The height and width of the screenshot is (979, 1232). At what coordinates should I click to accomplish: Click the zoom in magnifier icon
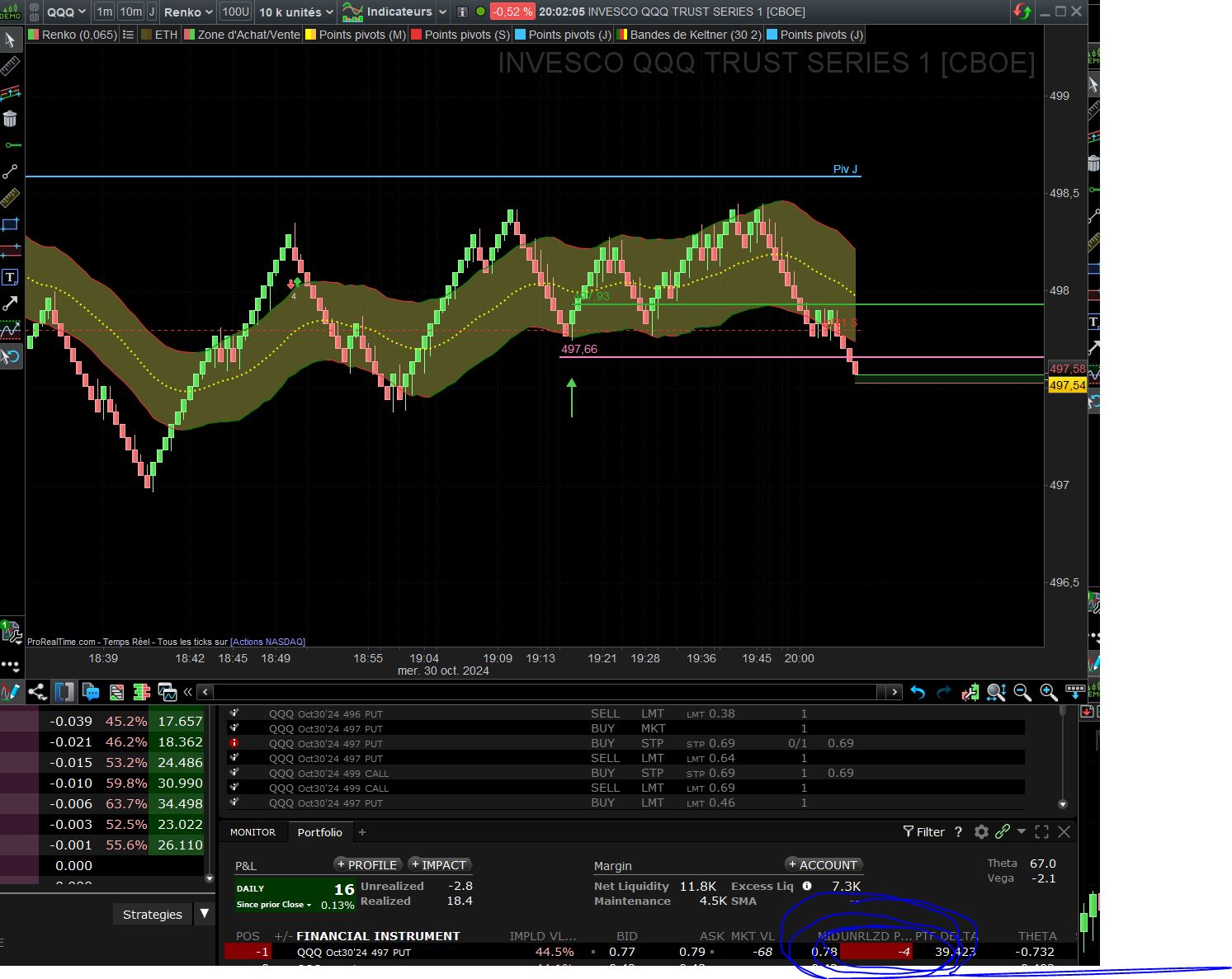[x=1048, y=692]
